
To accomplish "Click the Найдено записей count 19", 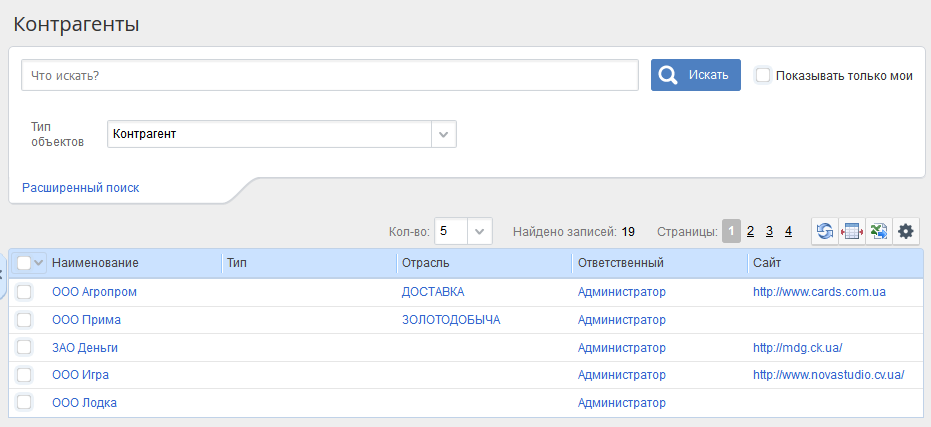I will (x=628, y=232).
